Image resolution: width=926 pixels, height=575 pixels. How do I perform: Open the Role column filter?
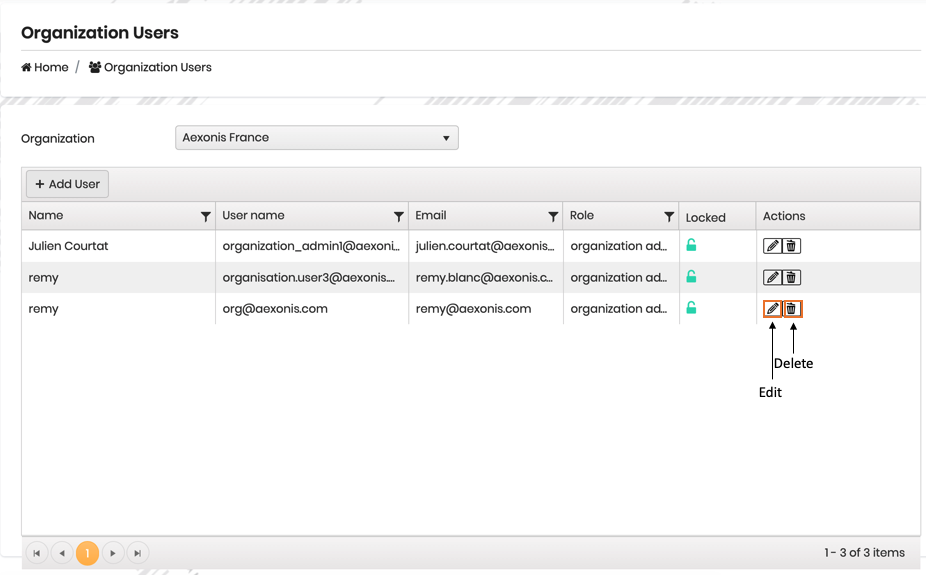click(669, 216)
